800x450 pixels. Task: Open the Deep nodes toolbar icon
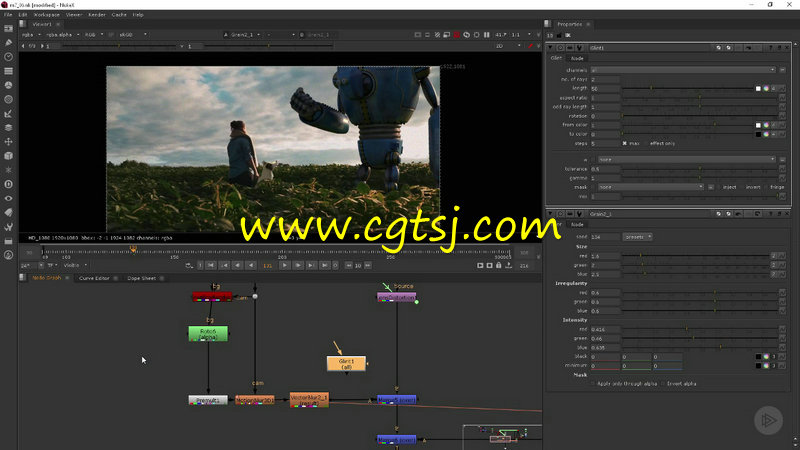pos(8,184)
